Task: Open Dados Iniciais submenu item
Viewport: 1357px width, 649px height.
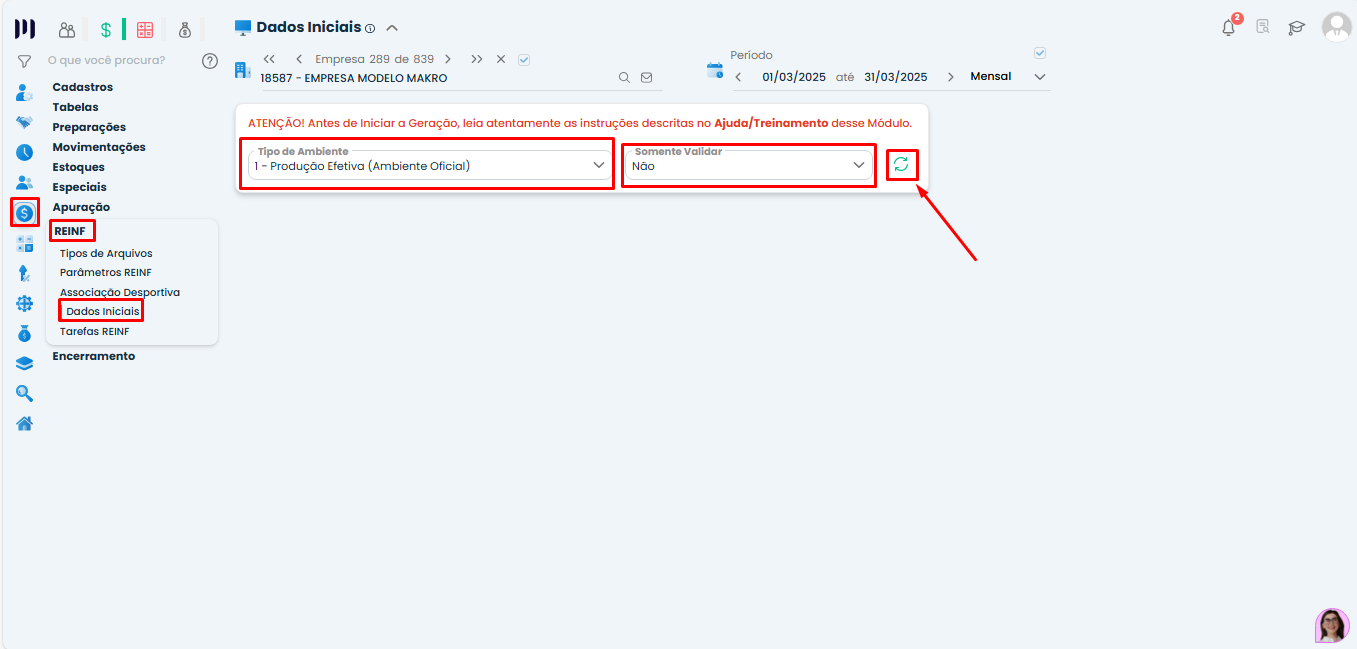Action: (103, 312)
